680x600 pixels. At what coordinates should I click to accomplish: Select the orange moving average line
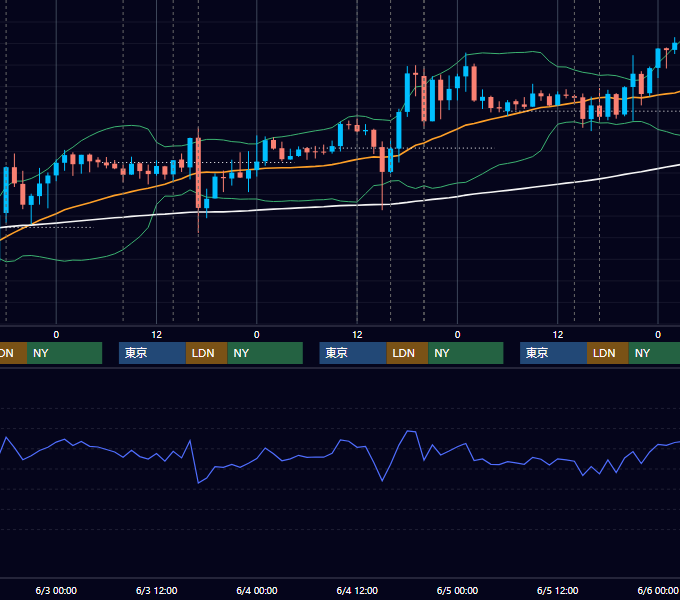pyautogui.click(x=330, y=163)
